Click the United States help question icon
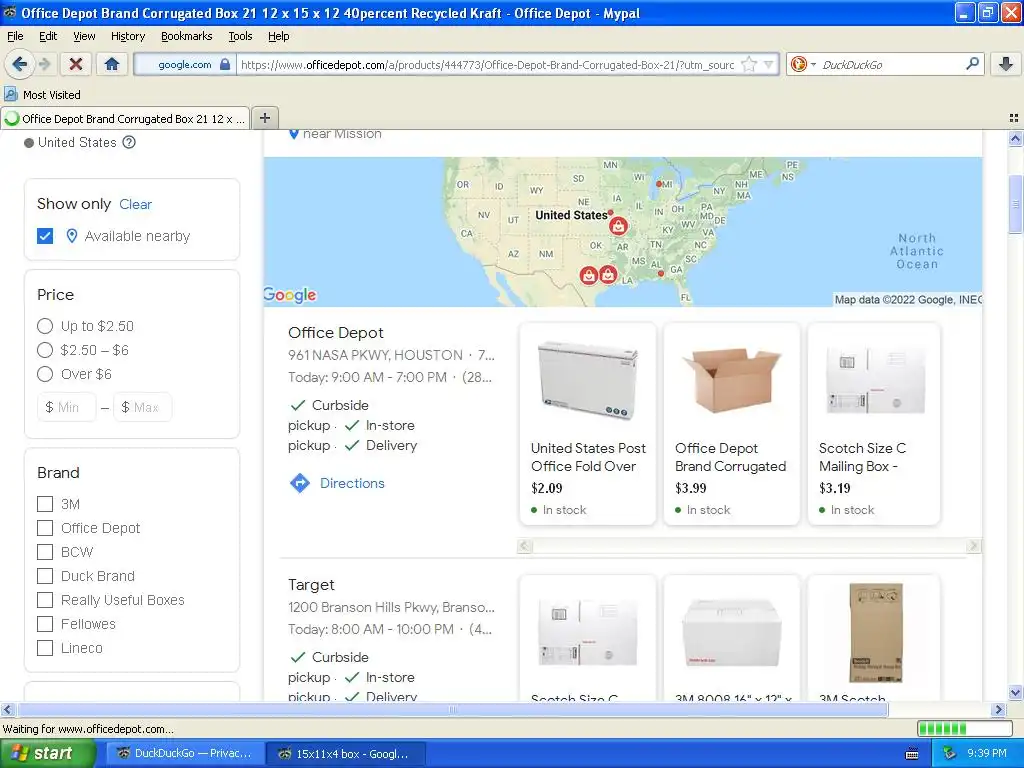1024x768 pixels. pyautogui.click(x=129, y=142)
